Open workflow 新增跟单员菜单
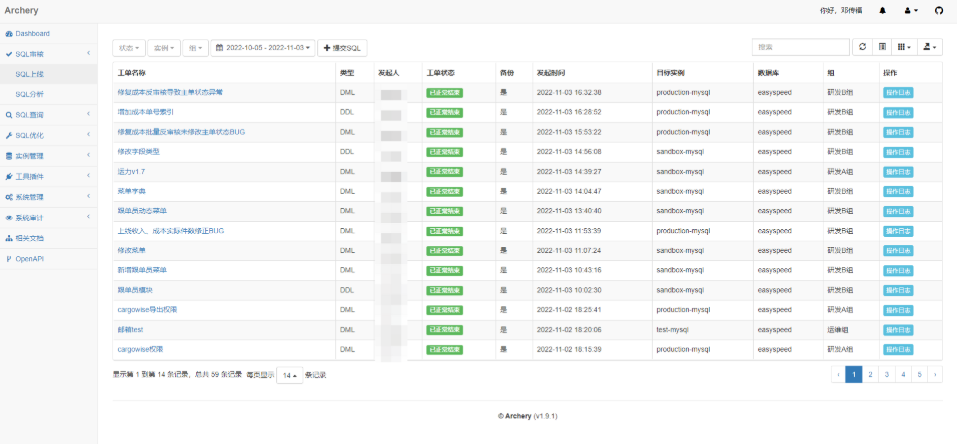 click(x=142, y=269)
